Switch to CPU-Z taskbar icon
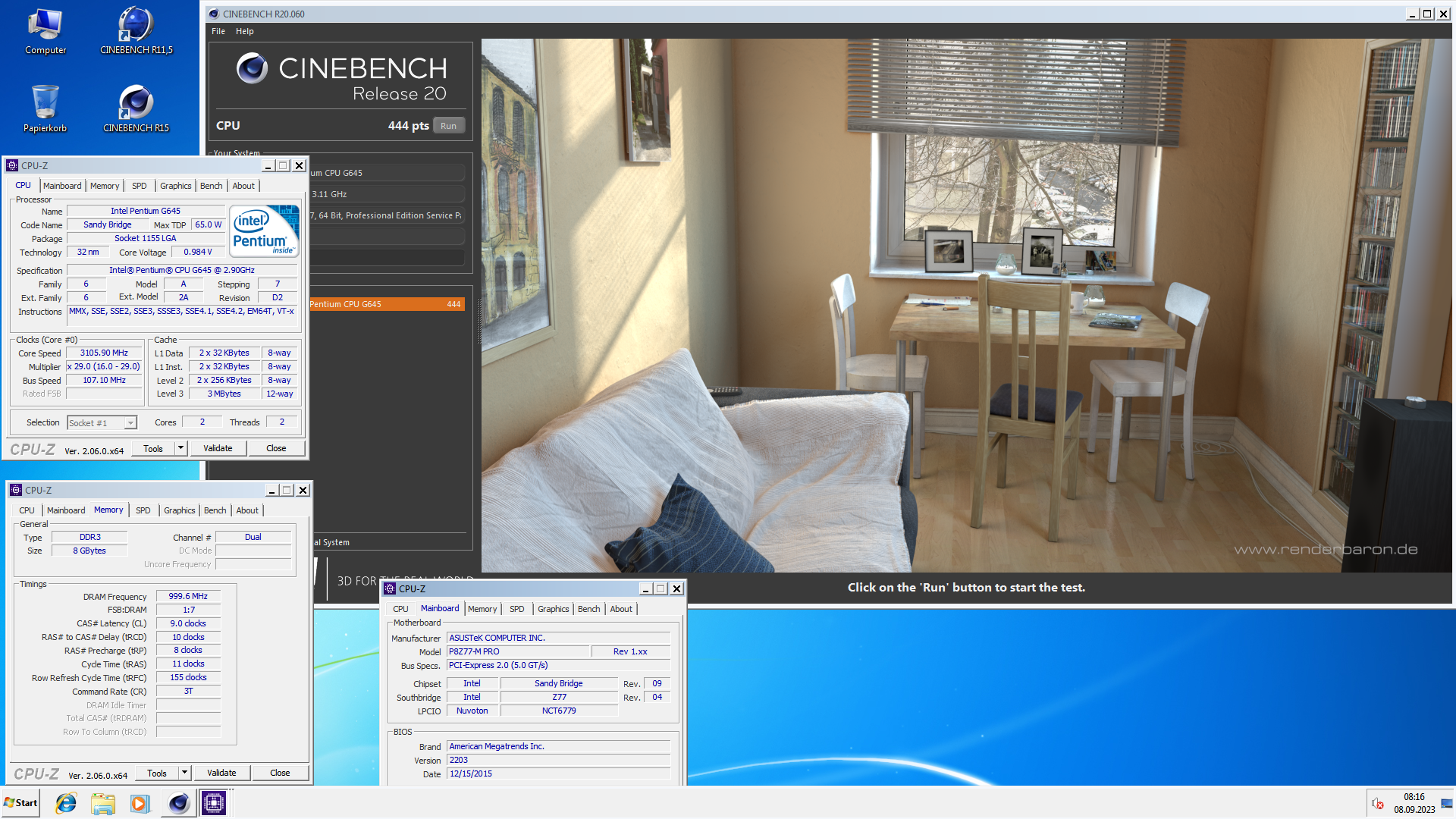 click(214, 803)
